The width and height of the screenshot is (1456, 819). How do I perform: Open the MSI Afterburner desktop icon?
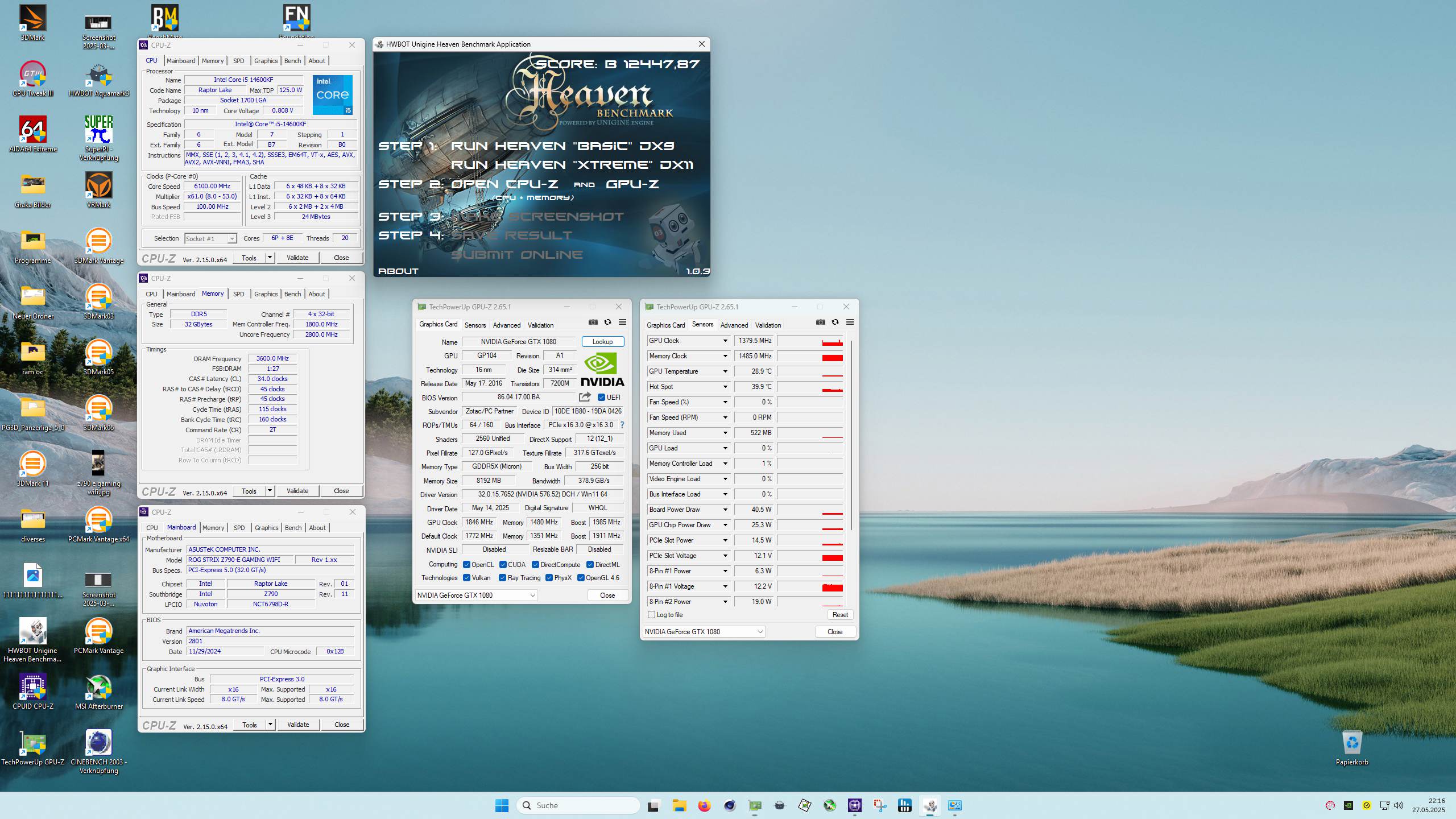(x=98, y=692)
